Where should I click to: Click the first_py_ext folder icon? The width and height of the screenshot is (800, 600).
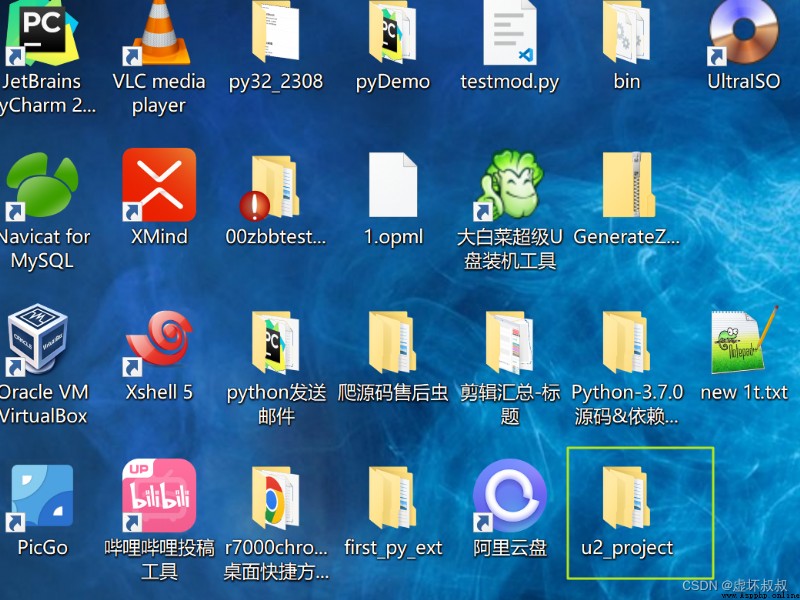[x=392, y=497]
